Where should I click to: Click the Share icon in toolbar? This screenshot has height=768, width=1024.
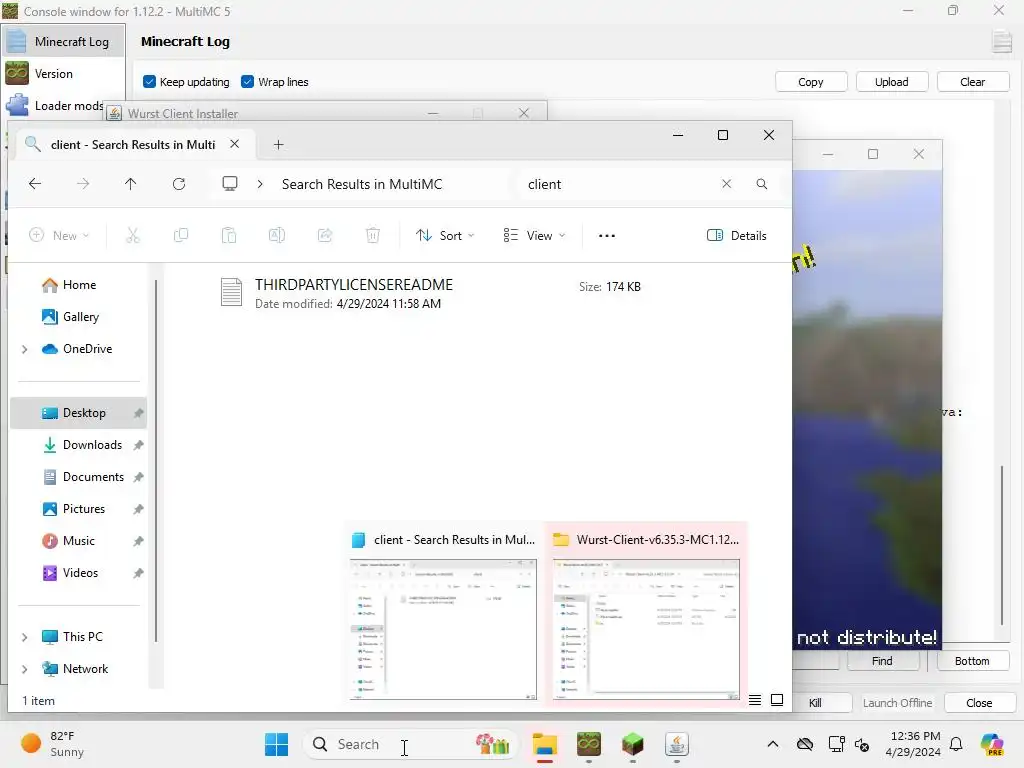(x=325, y=235)
